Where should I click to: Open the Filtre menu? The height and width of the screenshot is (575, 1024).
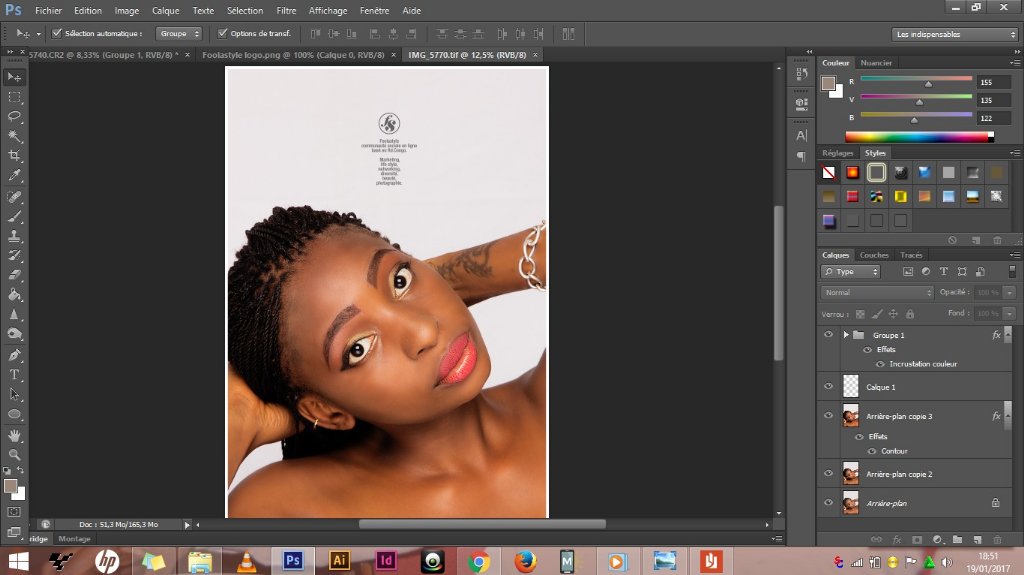coord(286,10)
